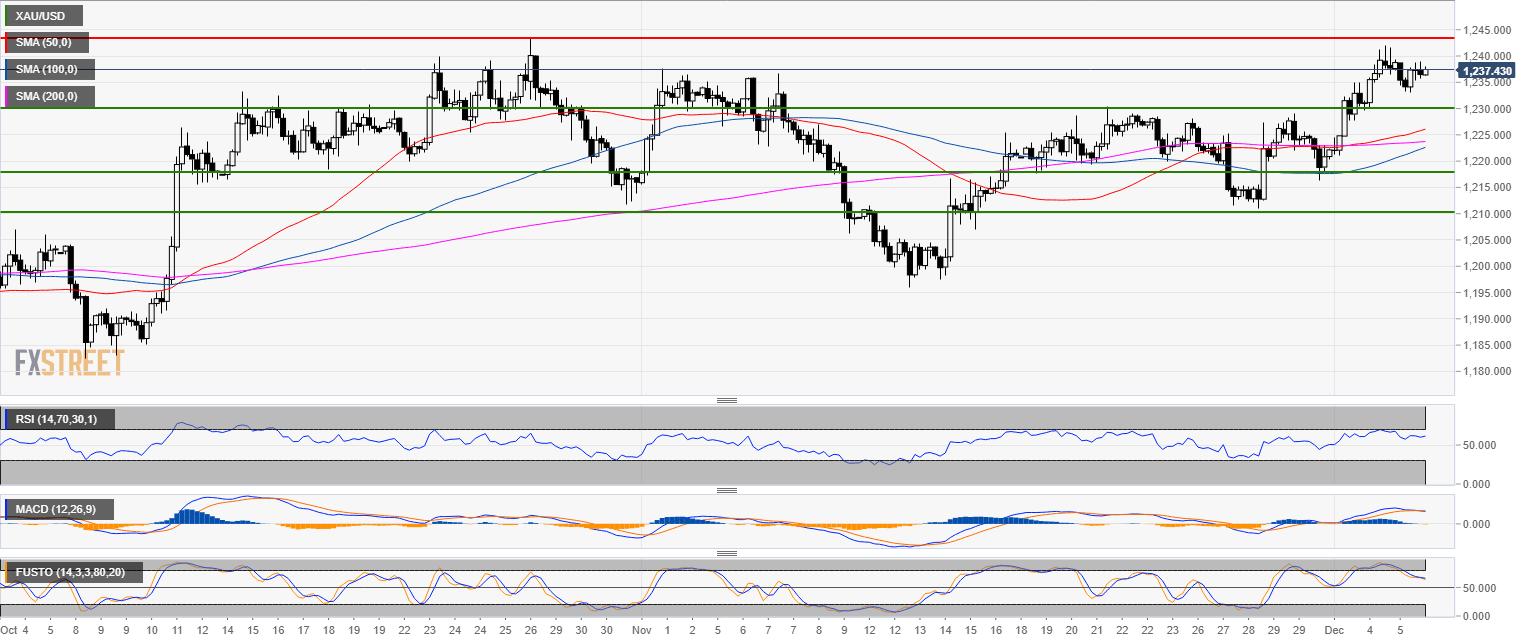Click the Oct 4 label on the date axis
1531x643 pixels.
[16, 632]
